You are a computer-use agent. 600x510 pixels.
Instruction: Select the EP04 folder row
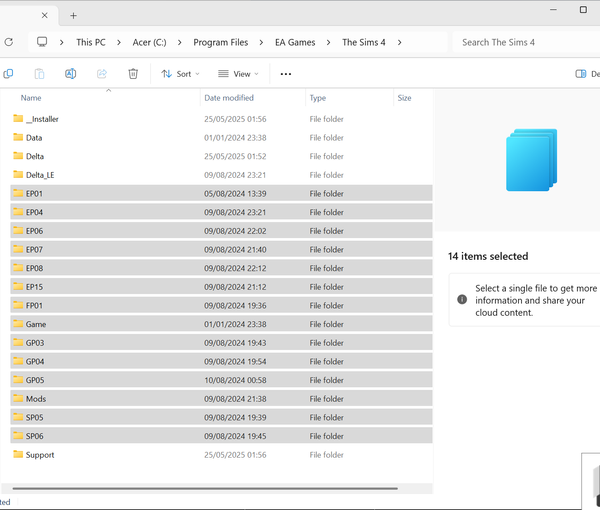coord(221,212)
